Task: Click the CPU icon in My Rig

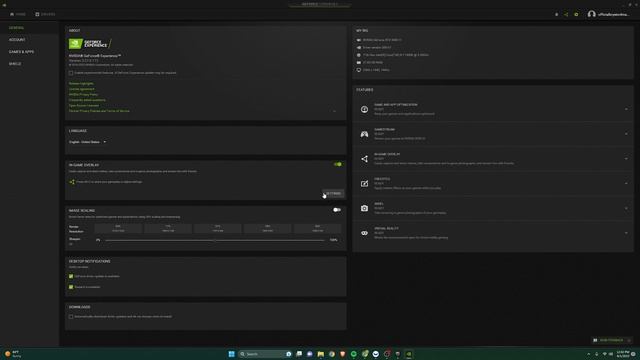Action: click(x=359, y=55)
